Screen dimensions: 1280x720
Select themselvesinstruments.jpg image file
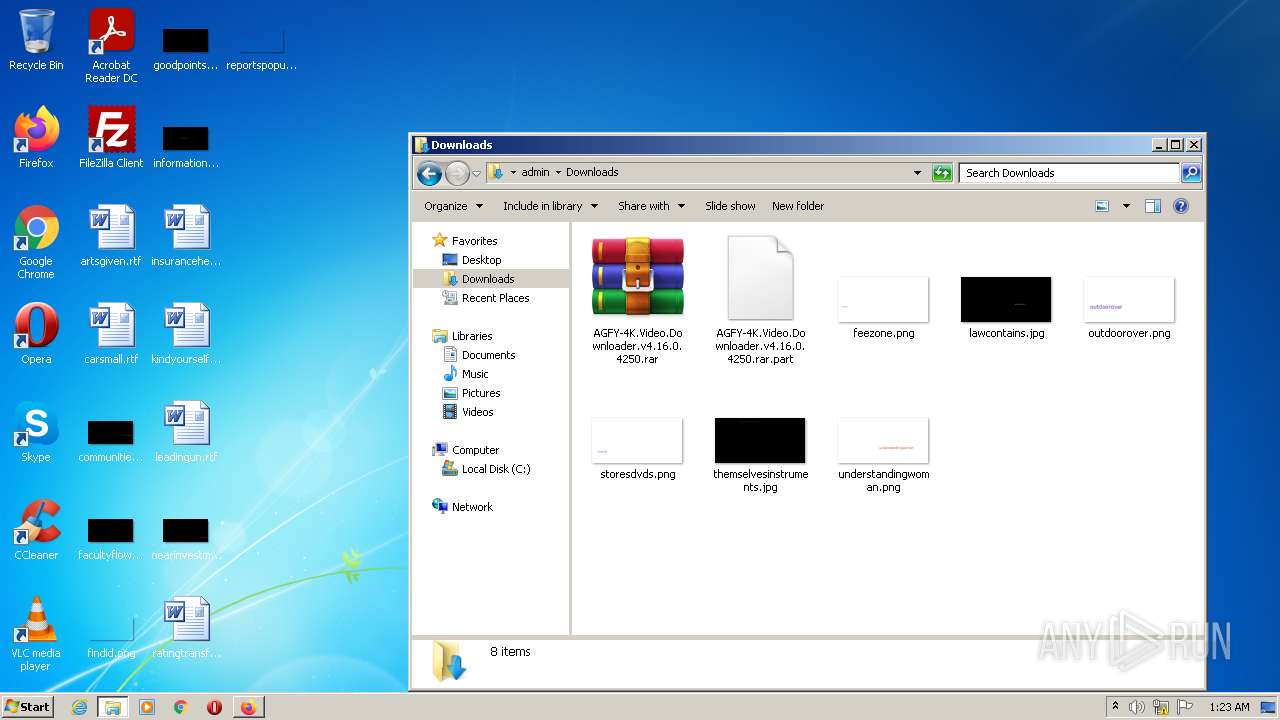click(760, 455)
